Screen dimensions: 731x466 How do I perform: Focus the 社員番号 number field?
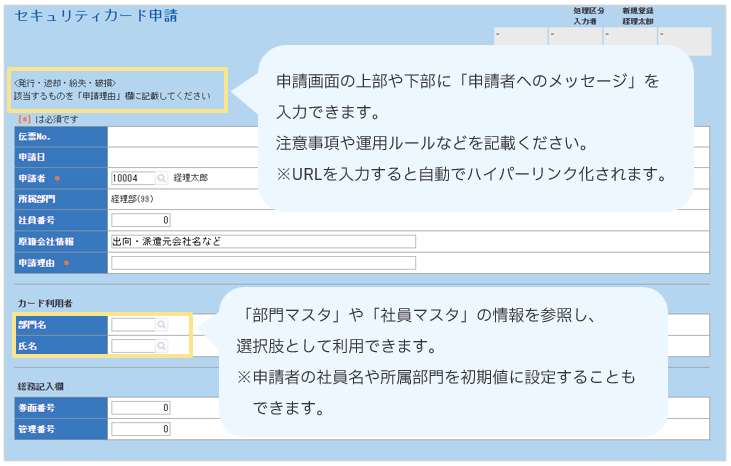pos(141,220)
